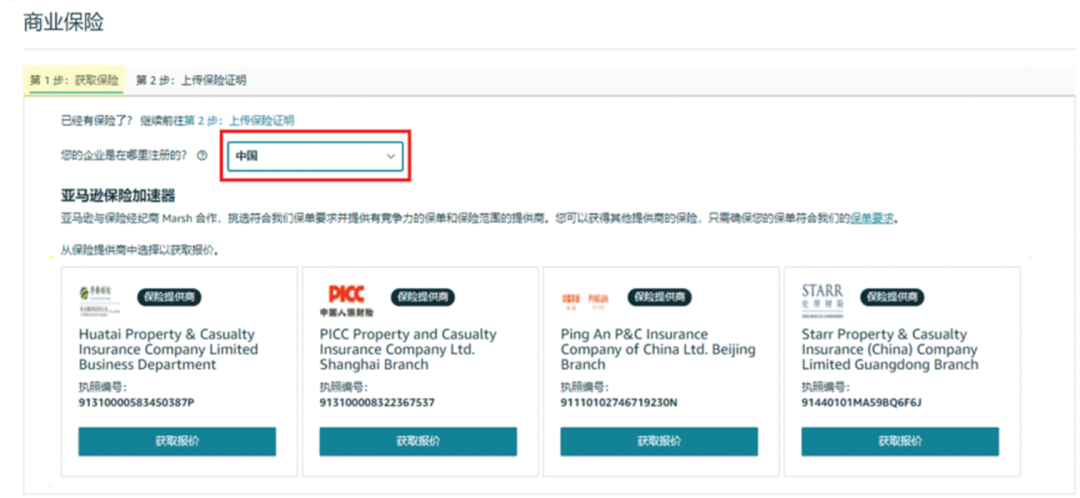Click the STARR company logo
1080x498 pixels.
pos(822,300)
